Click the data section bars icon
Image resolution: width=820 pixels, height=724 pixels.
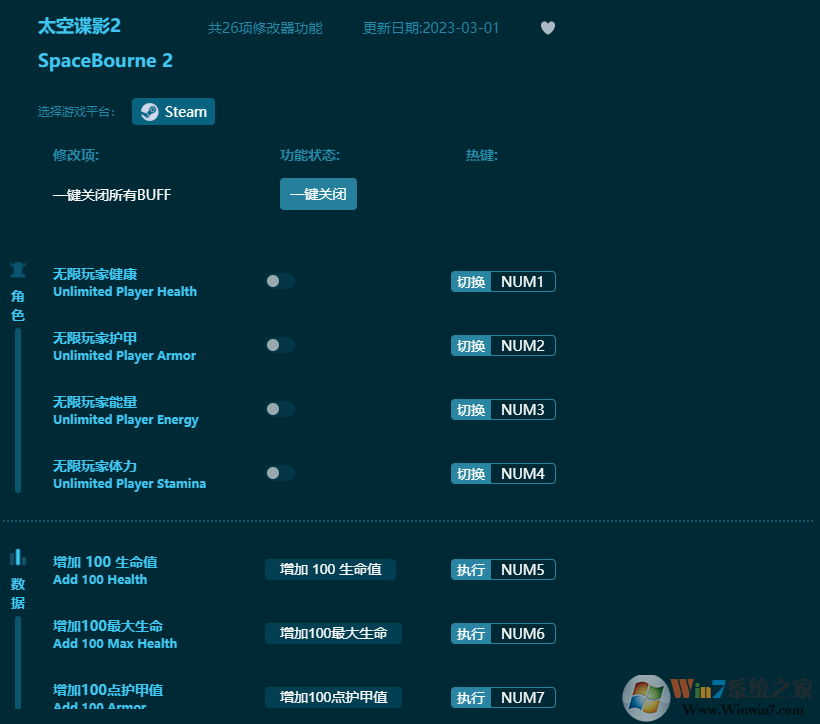(17, 558)
